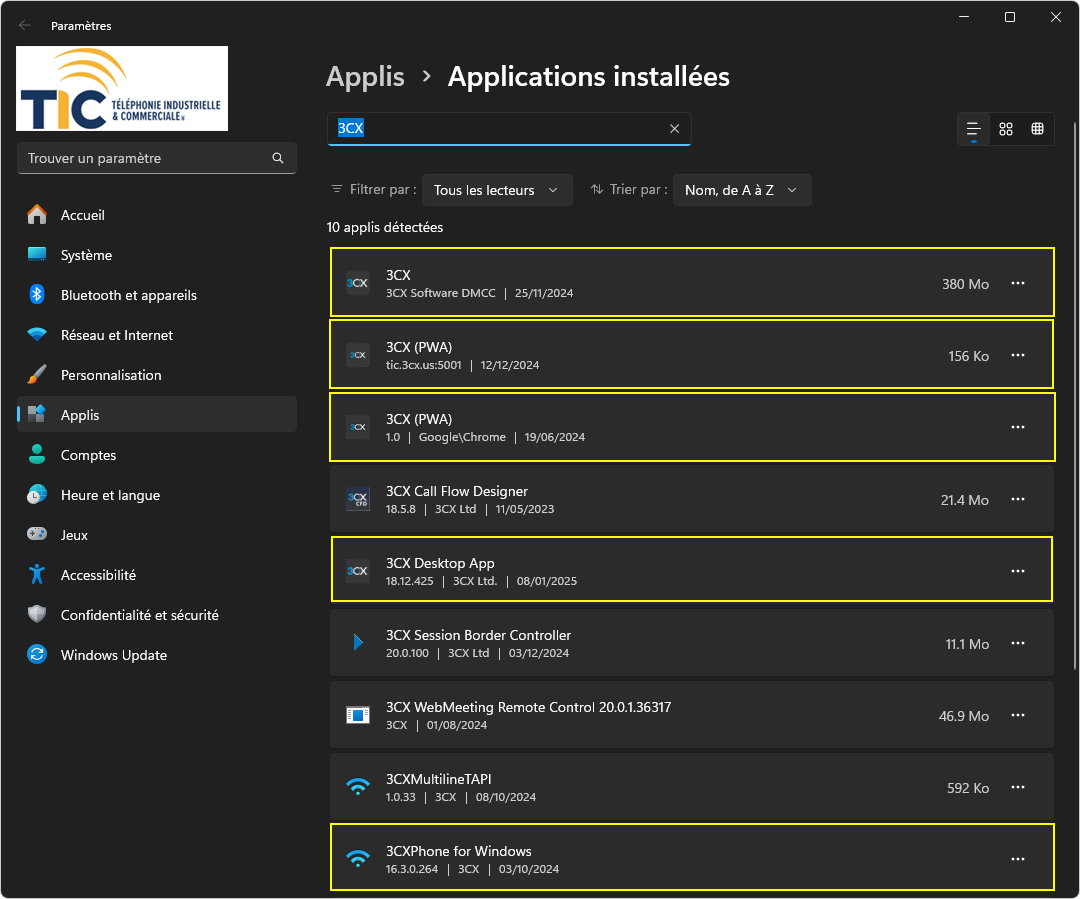Open Confidentialité et sécurité settings
The height and width of the screenshot is (899, 1080).
pyautogui.click(x=156, y=614)
